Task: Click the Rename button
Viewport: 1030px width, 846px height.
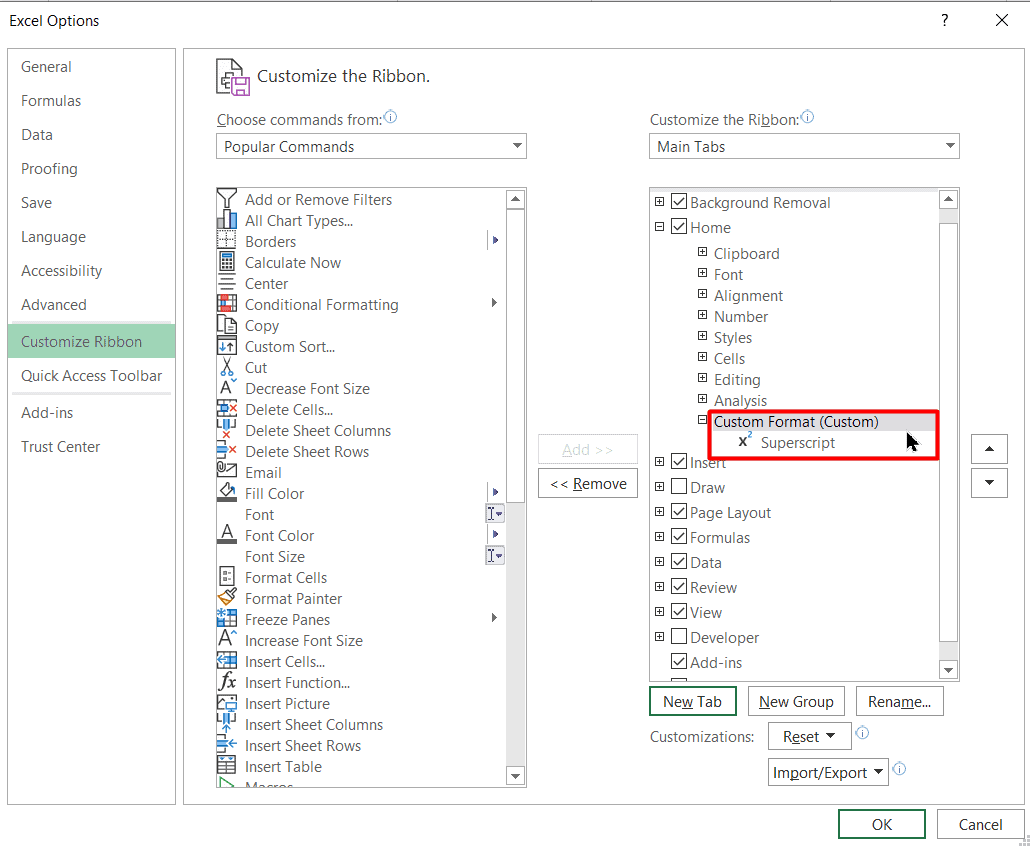Action: pyautogui.click(x=899, y=701)
